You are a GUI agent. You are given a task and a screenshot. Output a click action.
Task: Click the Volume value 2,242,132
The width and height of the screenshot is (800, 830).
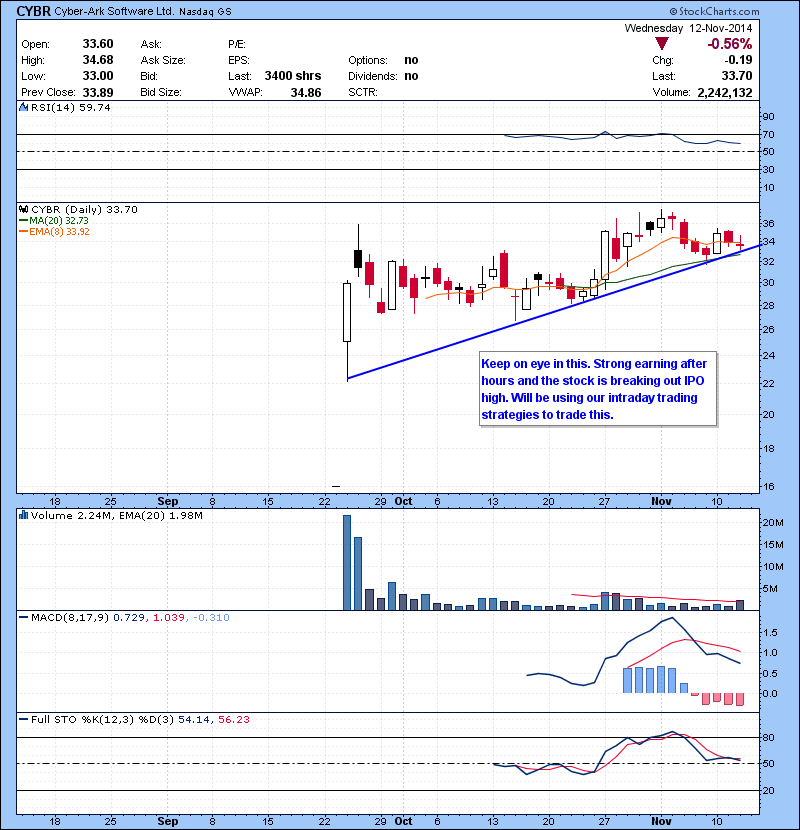tap(724, 92)
